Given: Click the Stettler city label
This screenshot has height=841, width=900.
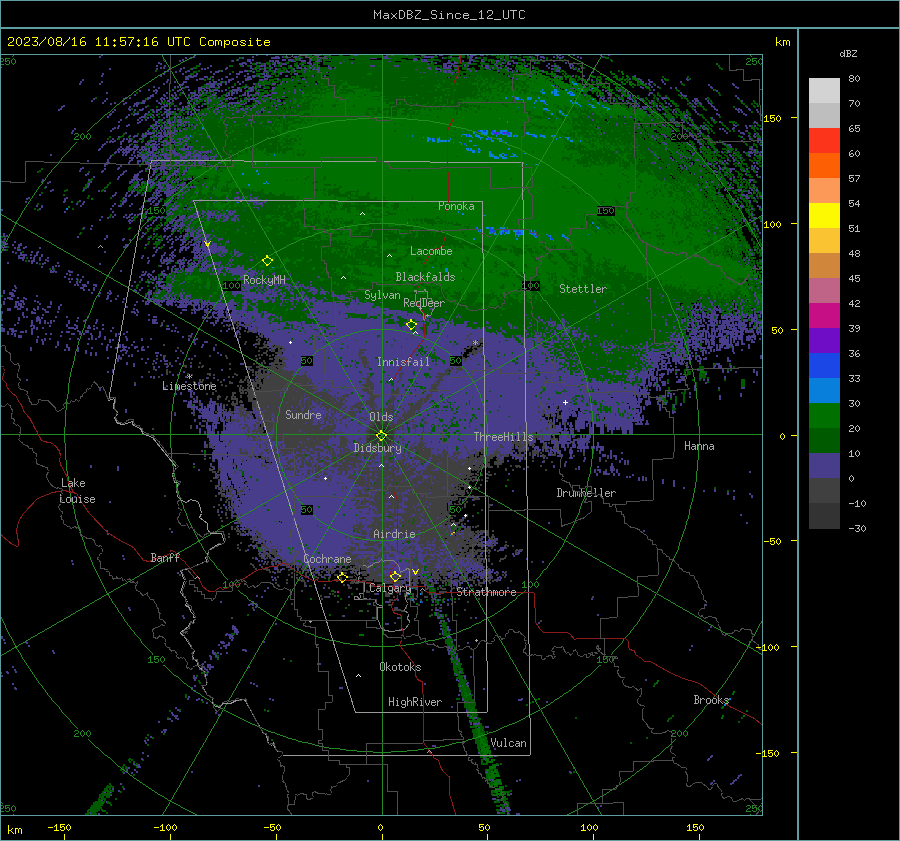Looking at the screenshot, I should coord(583,289).
